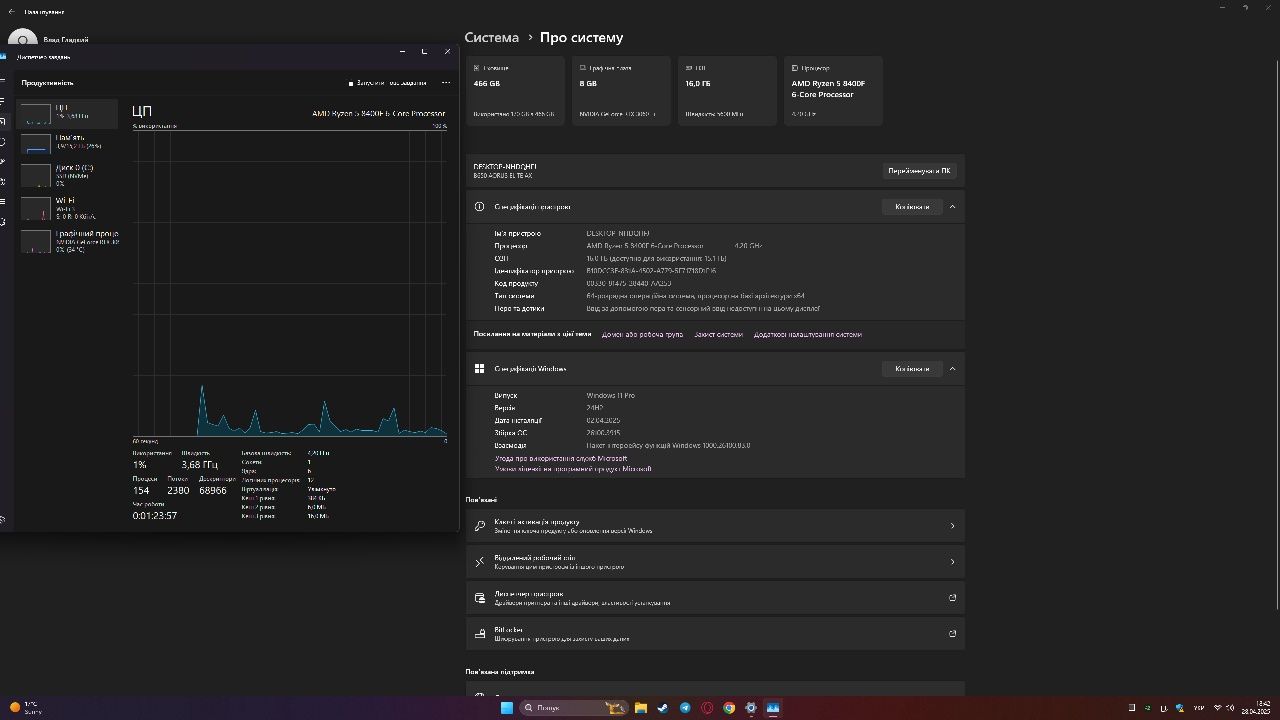The image size is (1280, 720).
Task: Click the 2380 threads value
Action: pos(178,490)
